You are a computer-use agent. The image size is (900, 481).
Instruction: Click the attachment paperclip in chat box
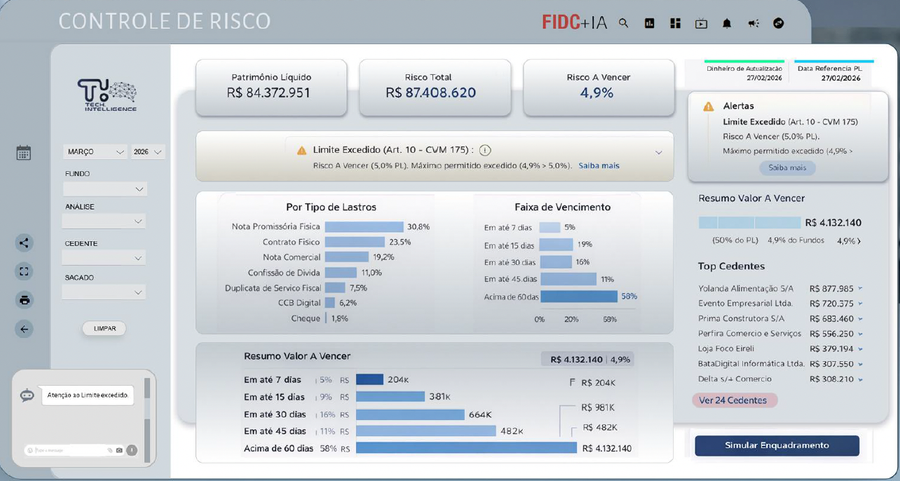coord(110,451)
